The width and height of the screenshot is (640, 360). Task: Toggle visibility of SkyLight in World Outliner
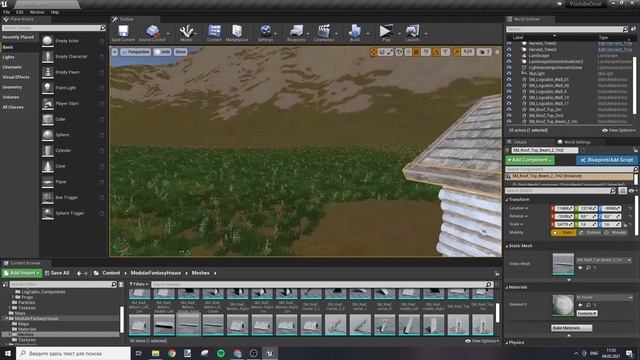pyautogui.click(x=509, y=73)
